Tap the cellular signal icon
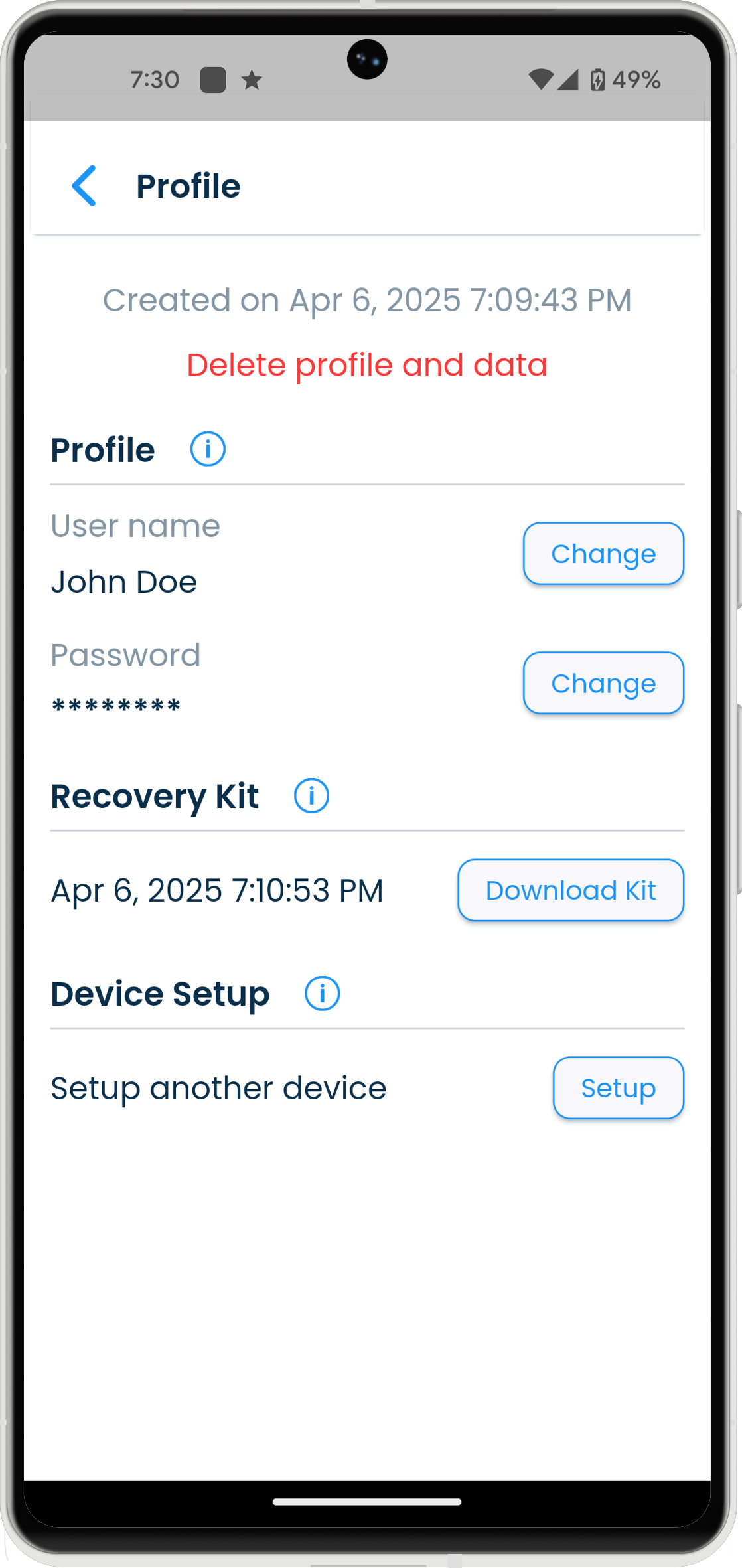This screenshot has height=1568, width=742. click(x=568, y=80)
